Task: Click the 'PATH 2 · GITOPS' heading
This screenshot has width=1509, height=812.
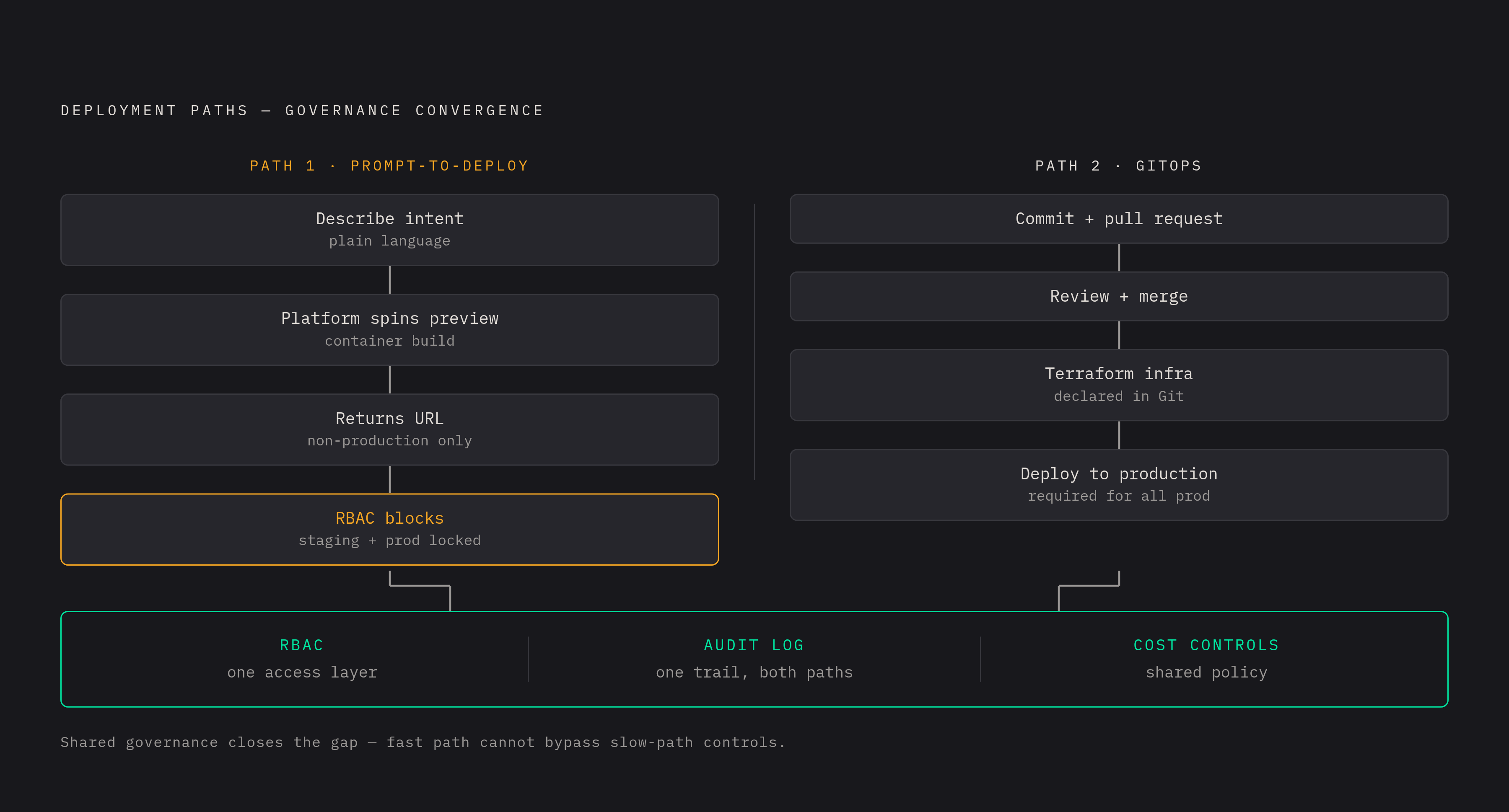Action: click(x=1119, y=166)
